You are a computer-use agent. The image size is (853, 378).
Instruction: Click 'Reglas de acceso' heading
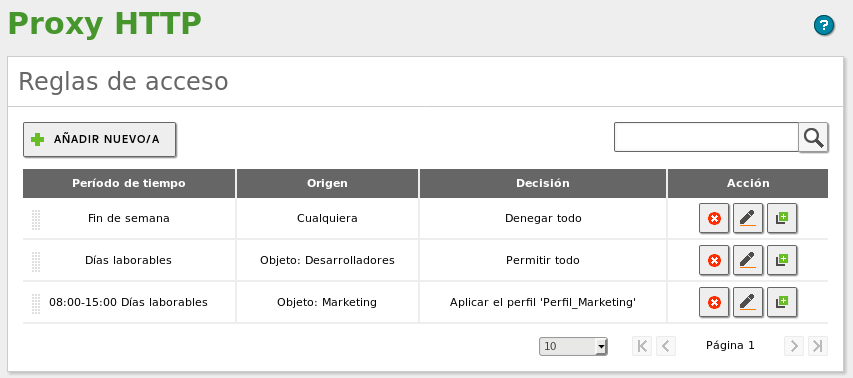pyautogui.click(x=123, y=82)
